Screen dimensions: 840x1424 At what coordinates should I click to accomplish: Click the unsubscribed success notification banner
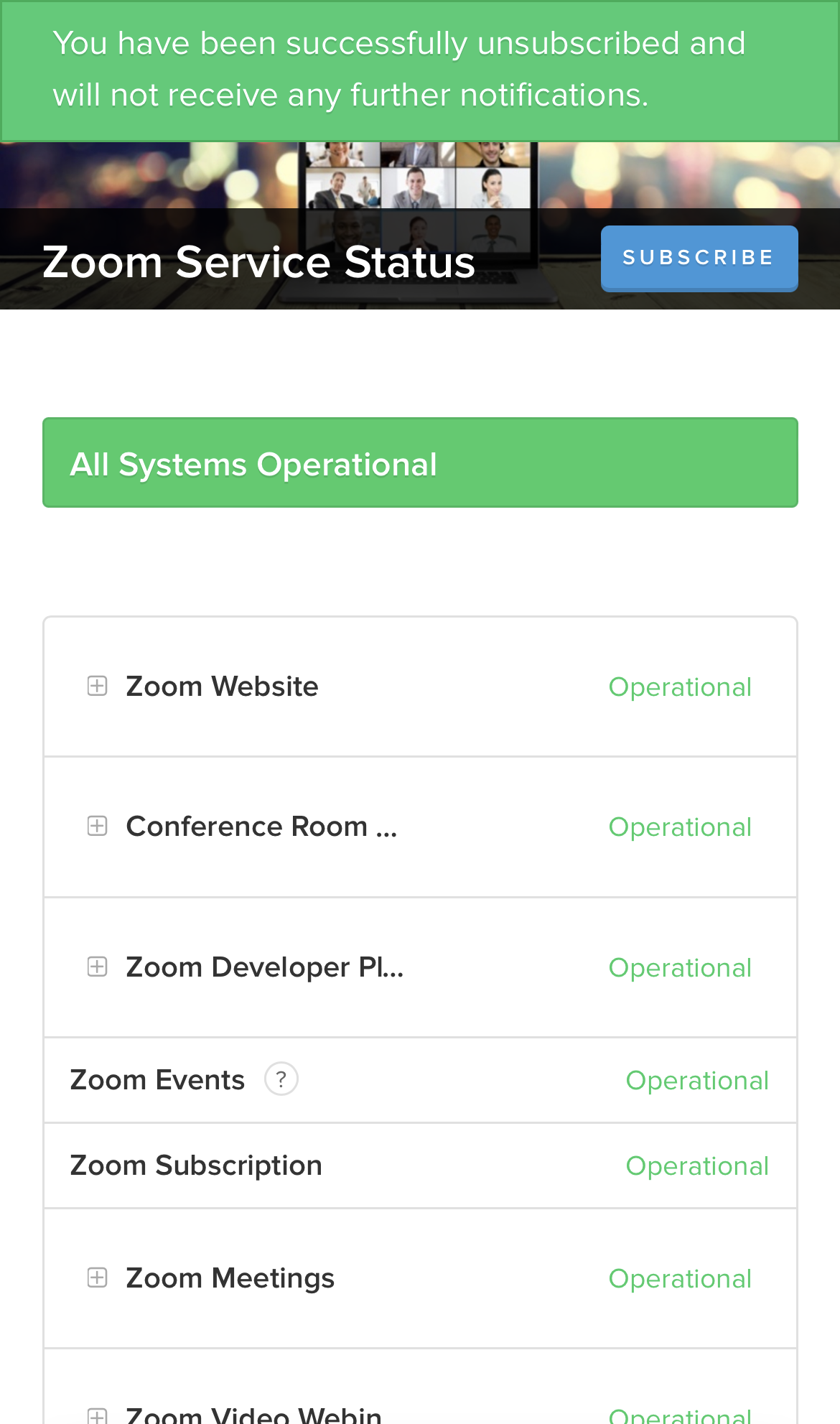399,70
